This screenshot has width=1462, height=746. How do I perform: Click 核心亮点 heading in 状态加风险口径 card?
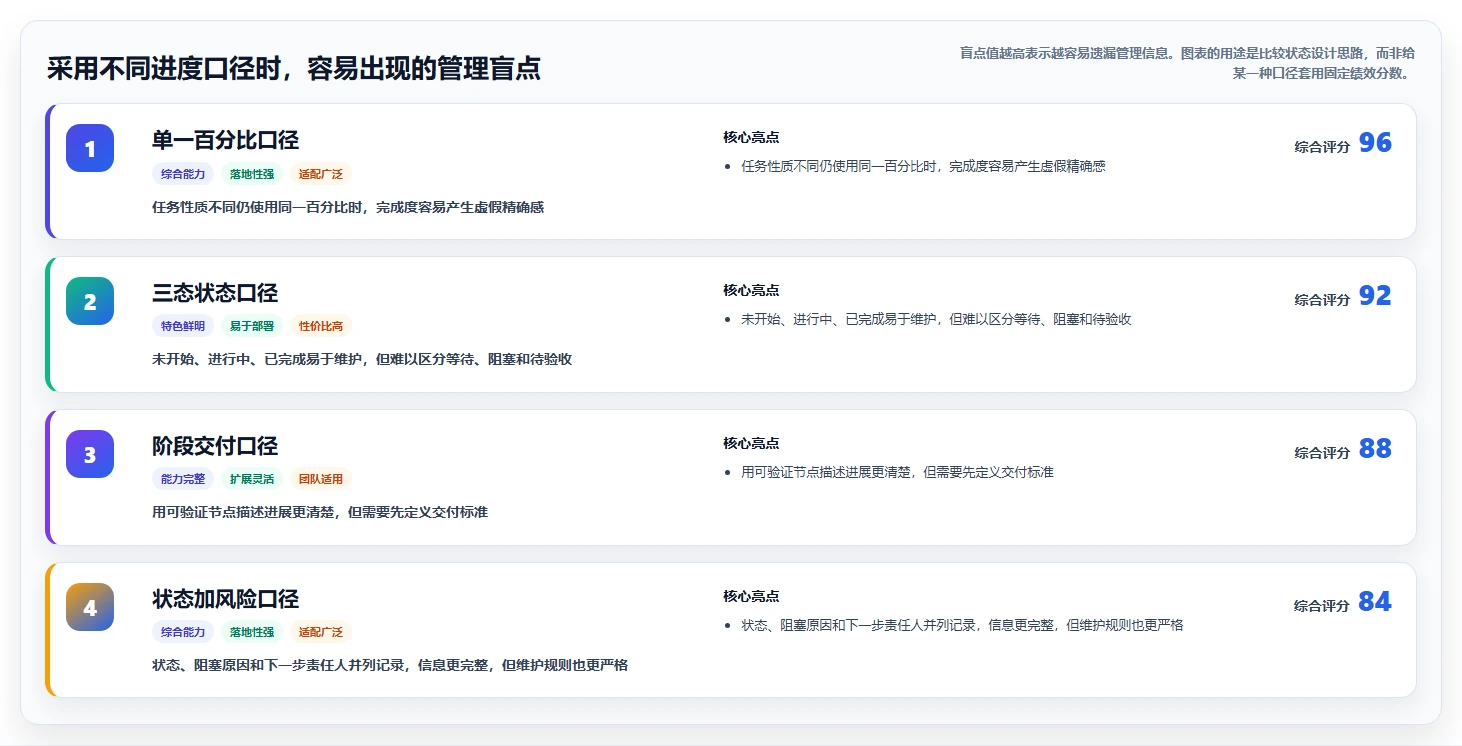(751, 596)
